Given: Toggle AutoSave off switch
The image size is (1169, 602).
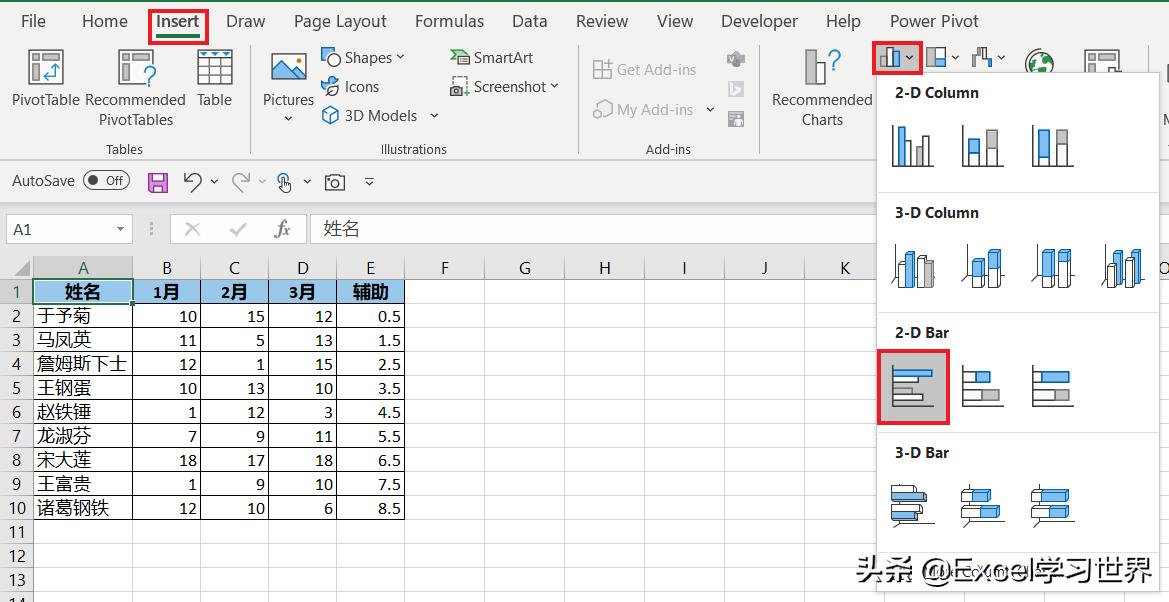Looking at the screenshot, I should pos(107,181).
